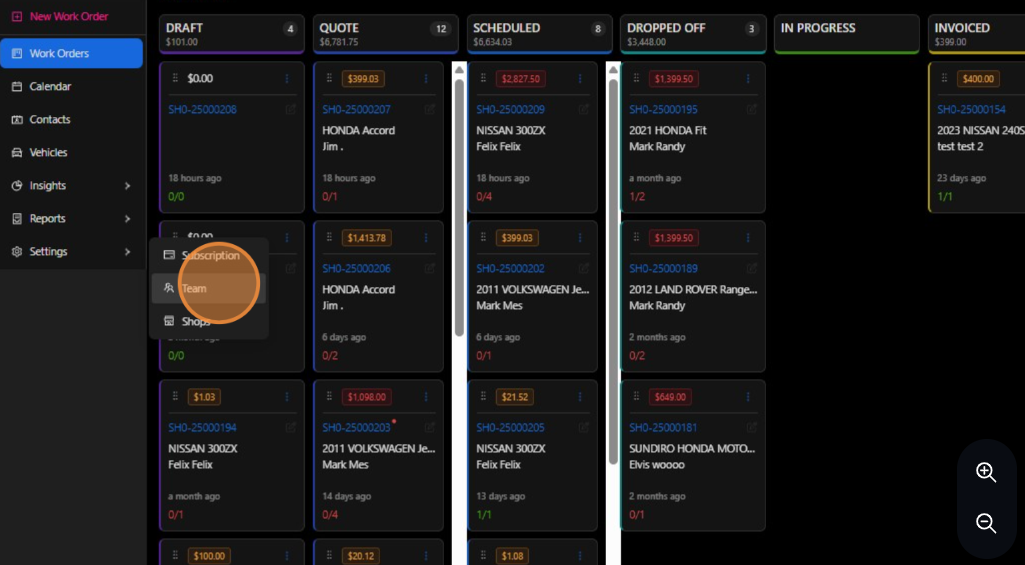Open work order link SH0-25000189
The width and height of the screenshot is (1025, 565).
point(664,269)
